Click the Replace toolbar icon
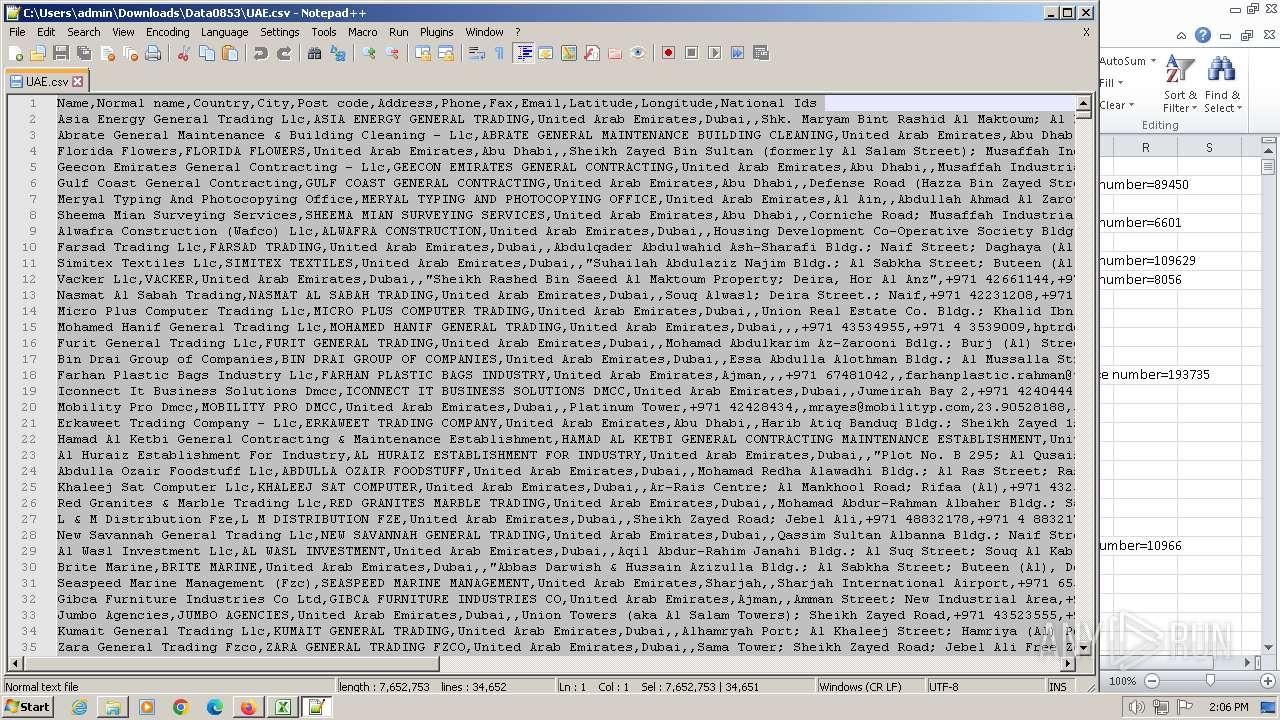The width and height of the screenshot is (1280, 720). click(338, 53)
